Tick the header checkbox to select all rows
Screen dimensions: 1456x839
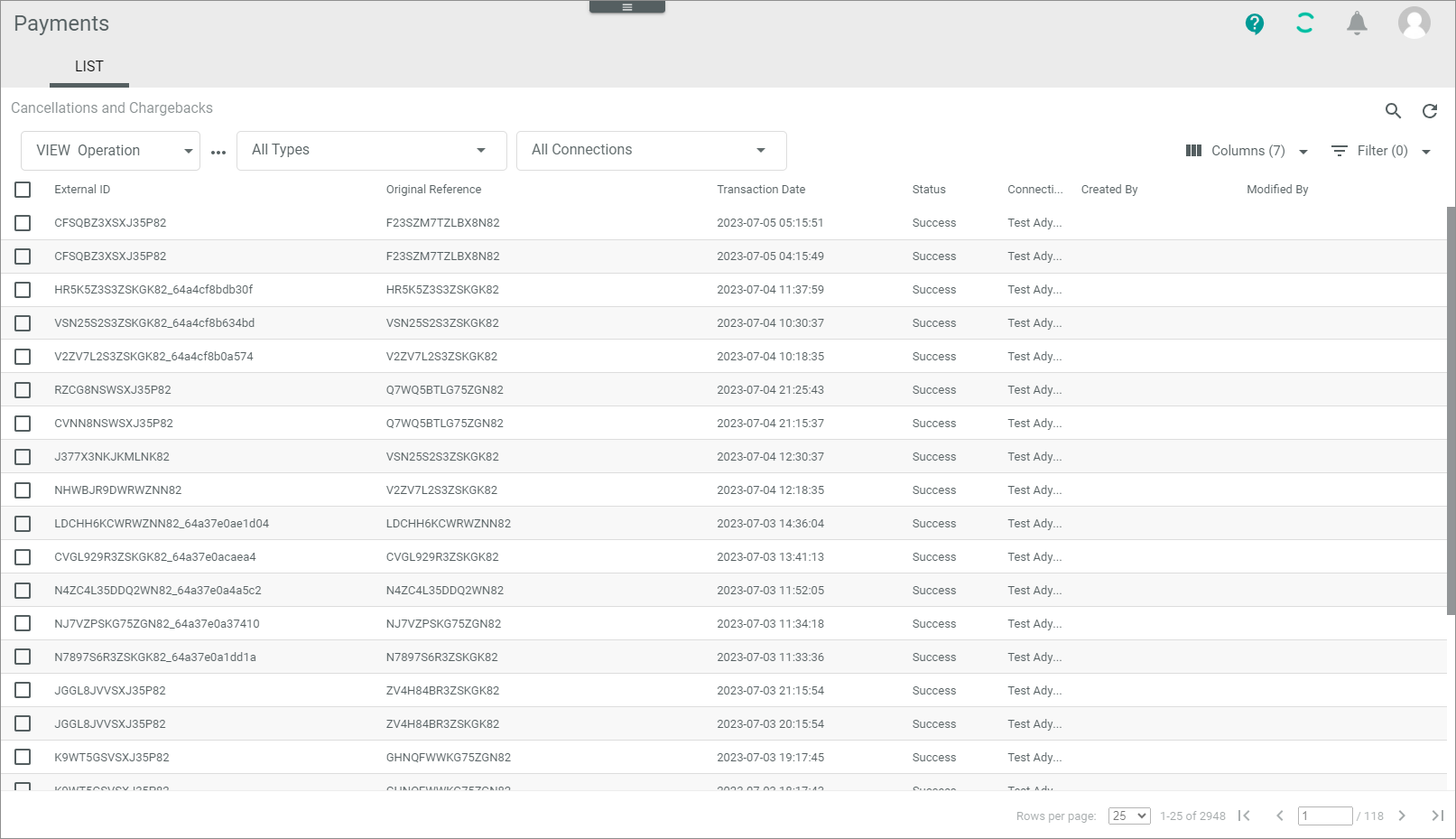click(23, 190)
